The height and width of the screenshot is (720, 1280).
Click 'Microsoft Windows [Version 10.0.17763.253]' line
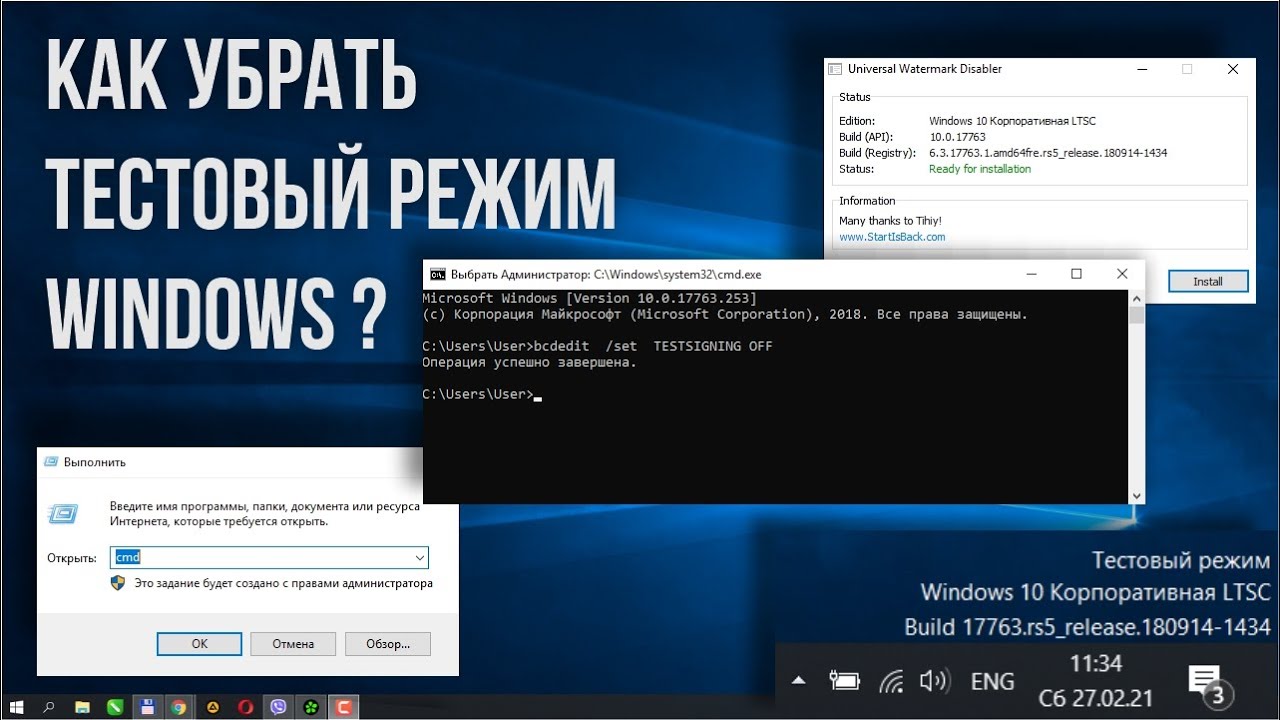point(590,298)
